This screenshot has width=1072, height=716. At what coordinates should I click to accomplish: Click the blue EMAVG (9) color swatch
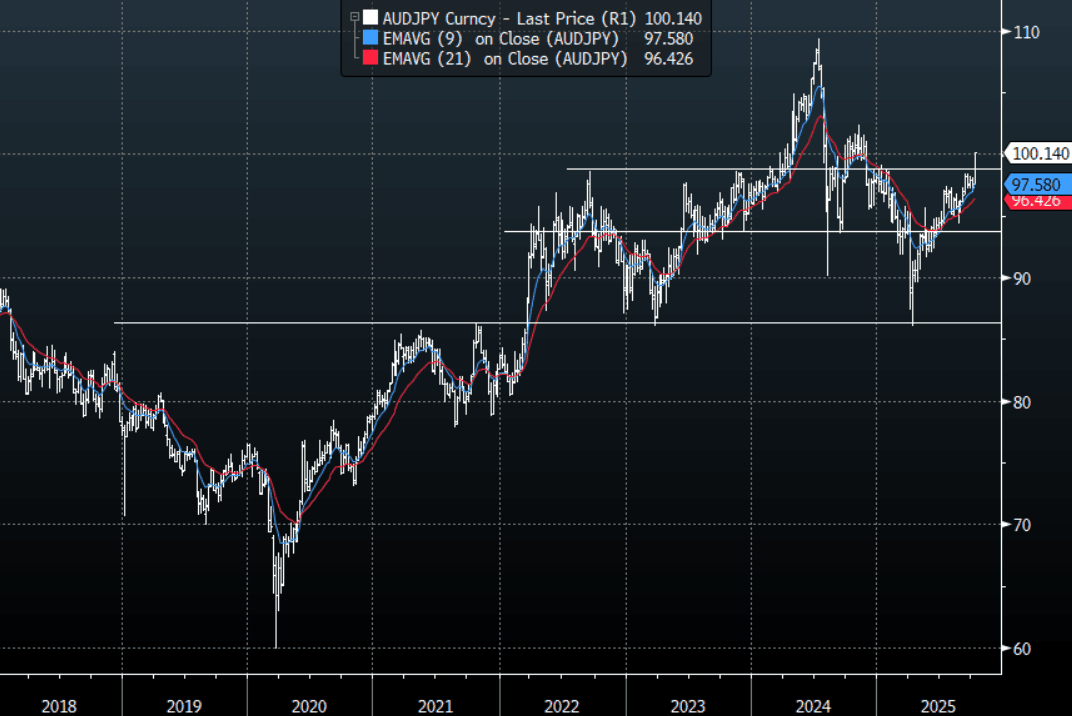pos(371,38)
